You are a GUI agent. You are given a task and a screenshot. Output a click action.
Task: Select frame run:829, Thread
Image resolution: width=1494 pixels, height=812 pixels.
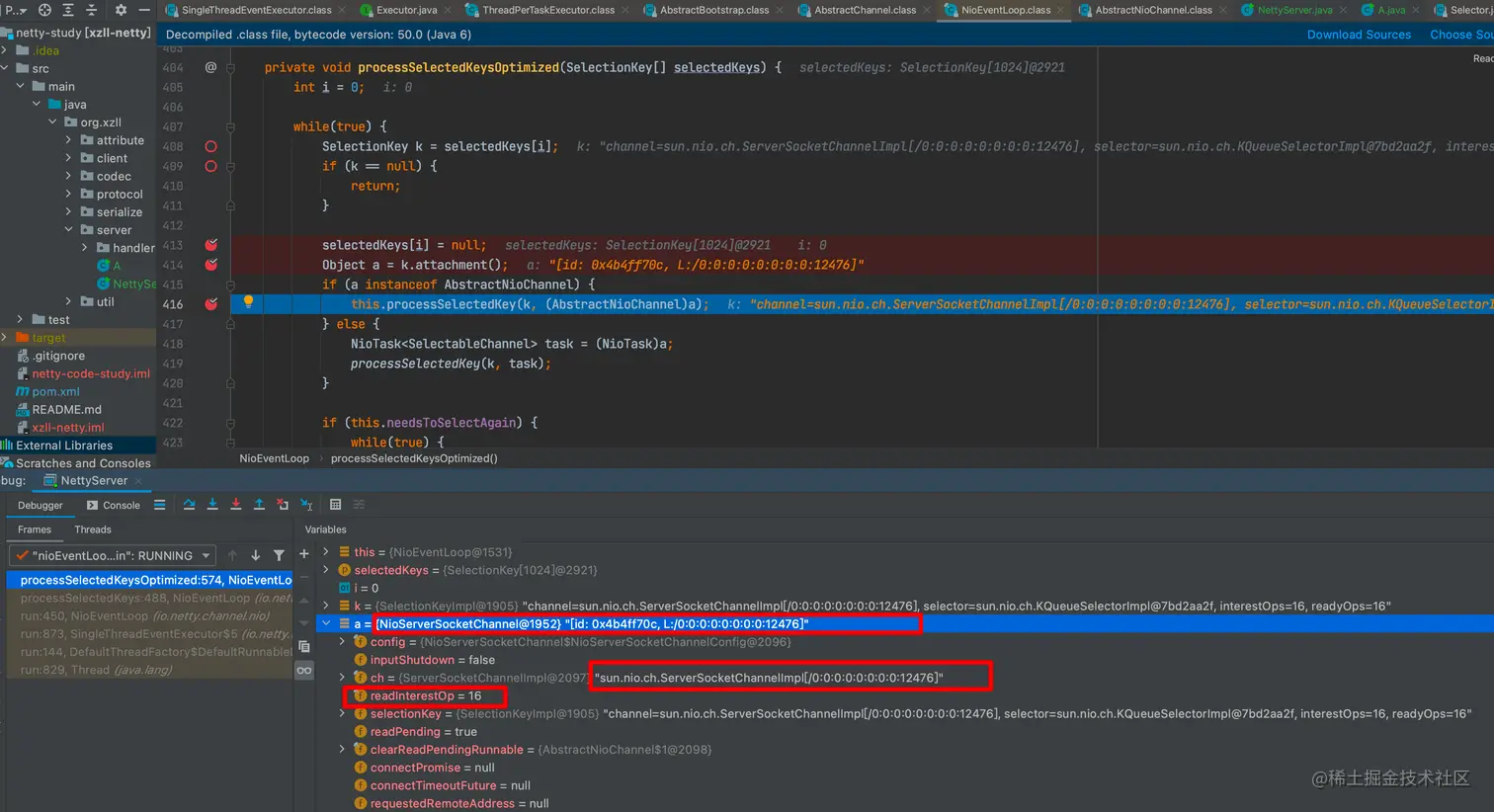point(149,670)
